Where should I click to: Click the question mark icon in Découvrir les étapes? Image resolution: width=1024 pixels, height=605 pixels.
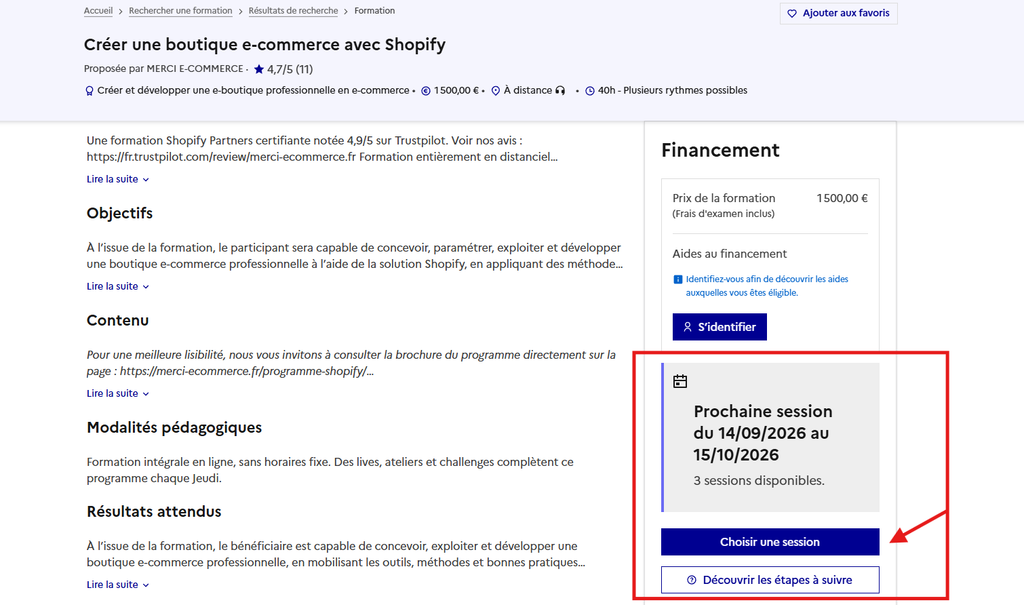[692, 580]
